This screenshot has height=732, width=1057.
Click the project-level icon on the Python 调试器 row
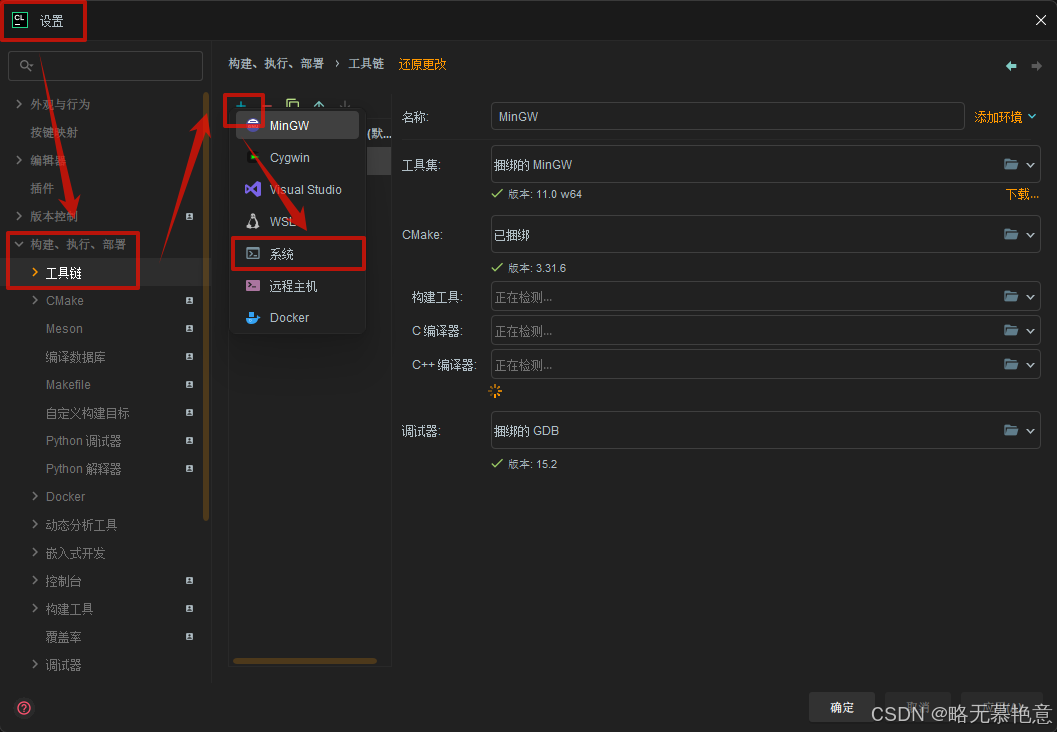coord(189,440)
